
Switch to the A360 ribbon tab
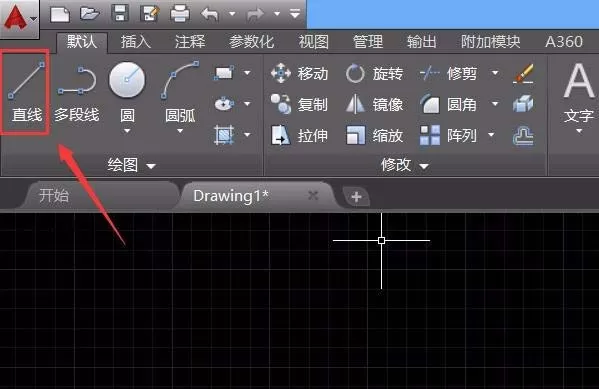[x=564, y=42]
